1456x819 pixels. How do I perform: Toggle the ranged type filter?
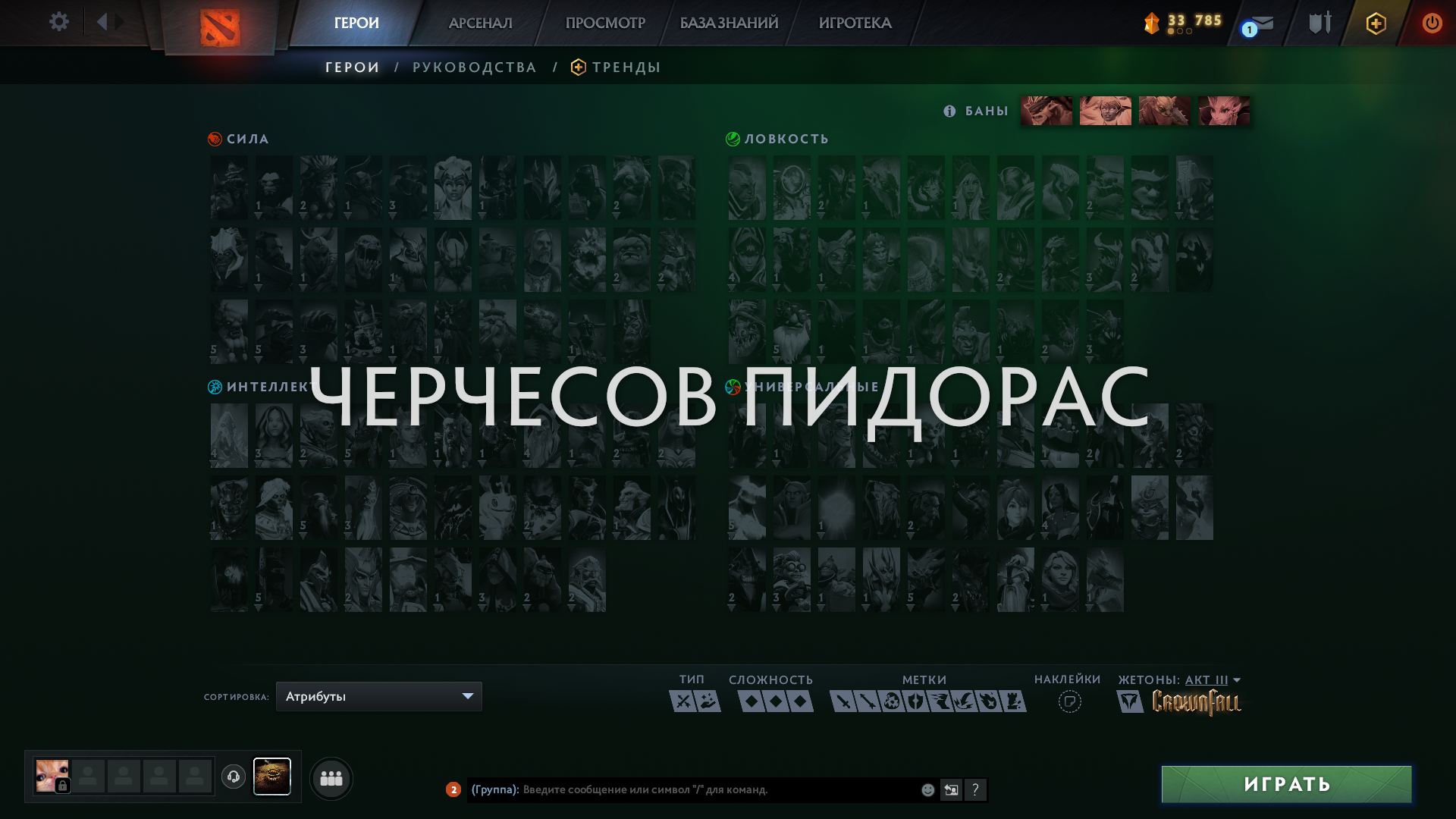(x=707, y=701)
